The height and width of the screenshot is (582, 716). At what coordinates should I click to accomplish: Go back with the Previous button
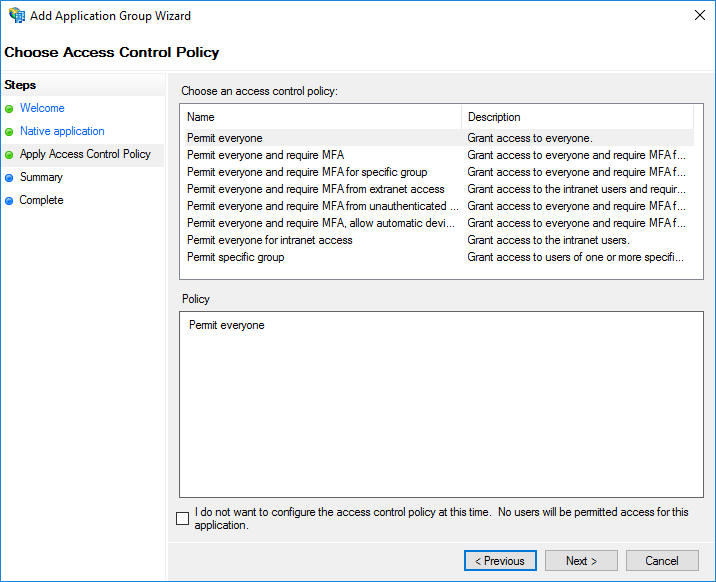tap(500, 561)
